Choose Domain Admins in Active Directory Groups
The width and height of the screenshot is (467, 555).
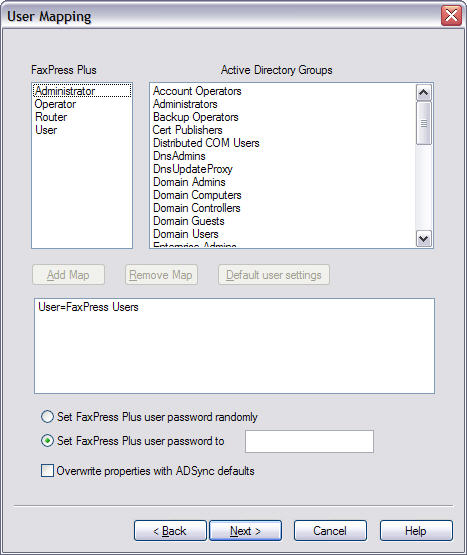(x=189, y=182)
